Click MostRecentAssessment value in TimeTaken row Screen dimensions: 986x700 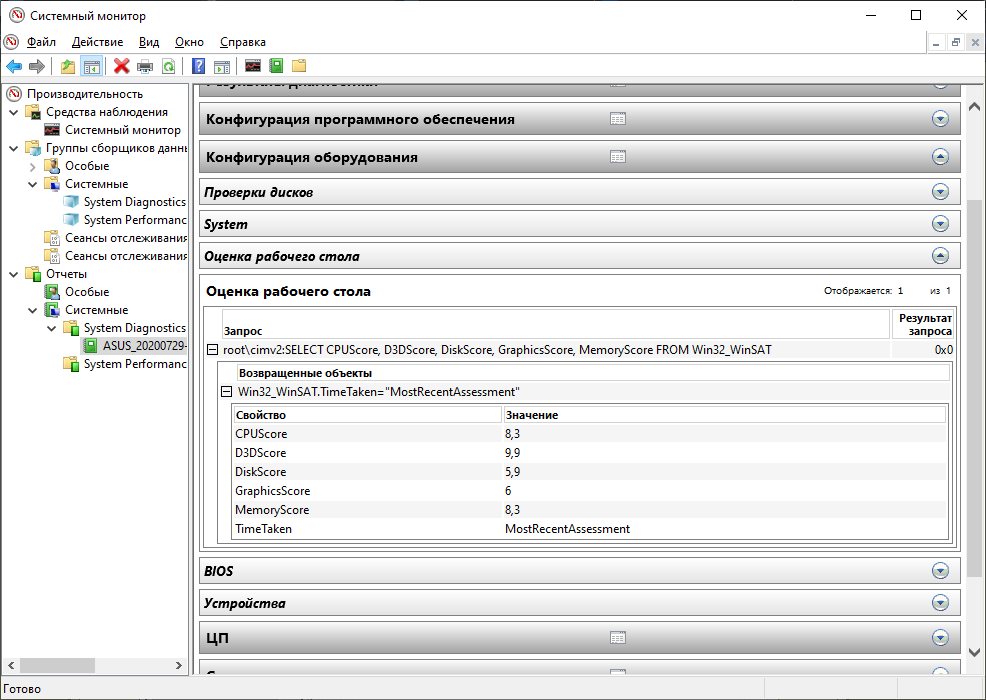pos(567,529)
